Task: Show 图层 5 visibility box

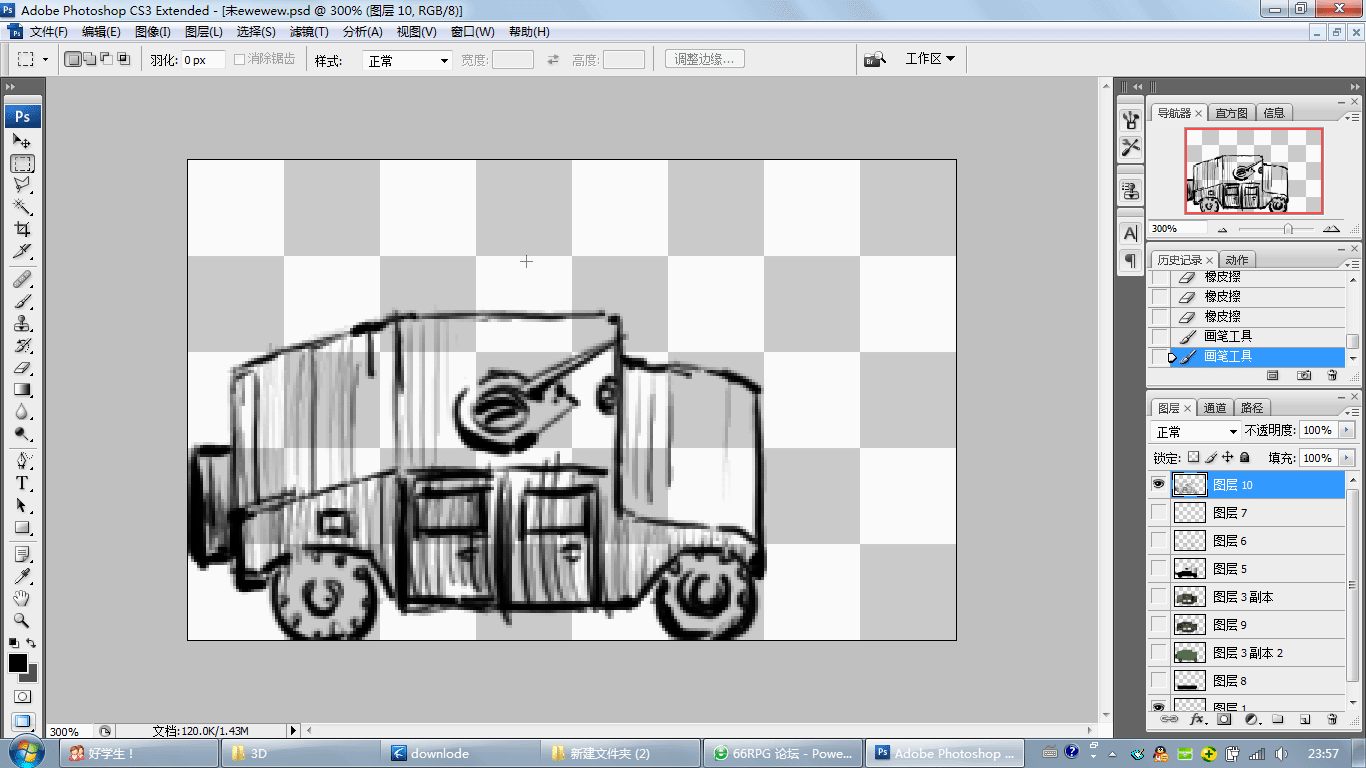Action: click(1159, 569)
